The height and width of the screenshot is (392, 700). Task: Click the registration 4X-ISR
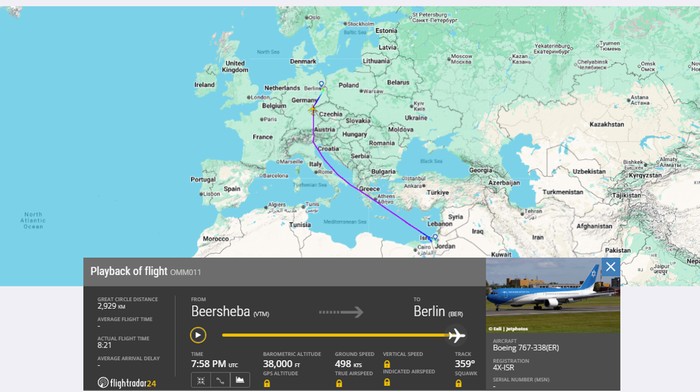[504, 367]
